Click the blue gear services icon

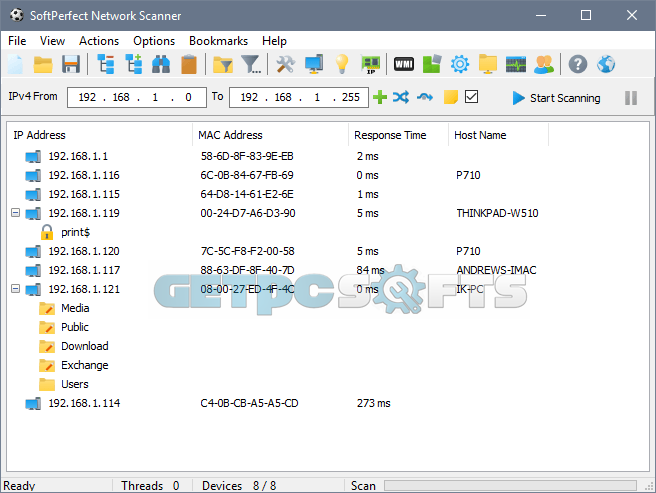(x=460, y=64)
